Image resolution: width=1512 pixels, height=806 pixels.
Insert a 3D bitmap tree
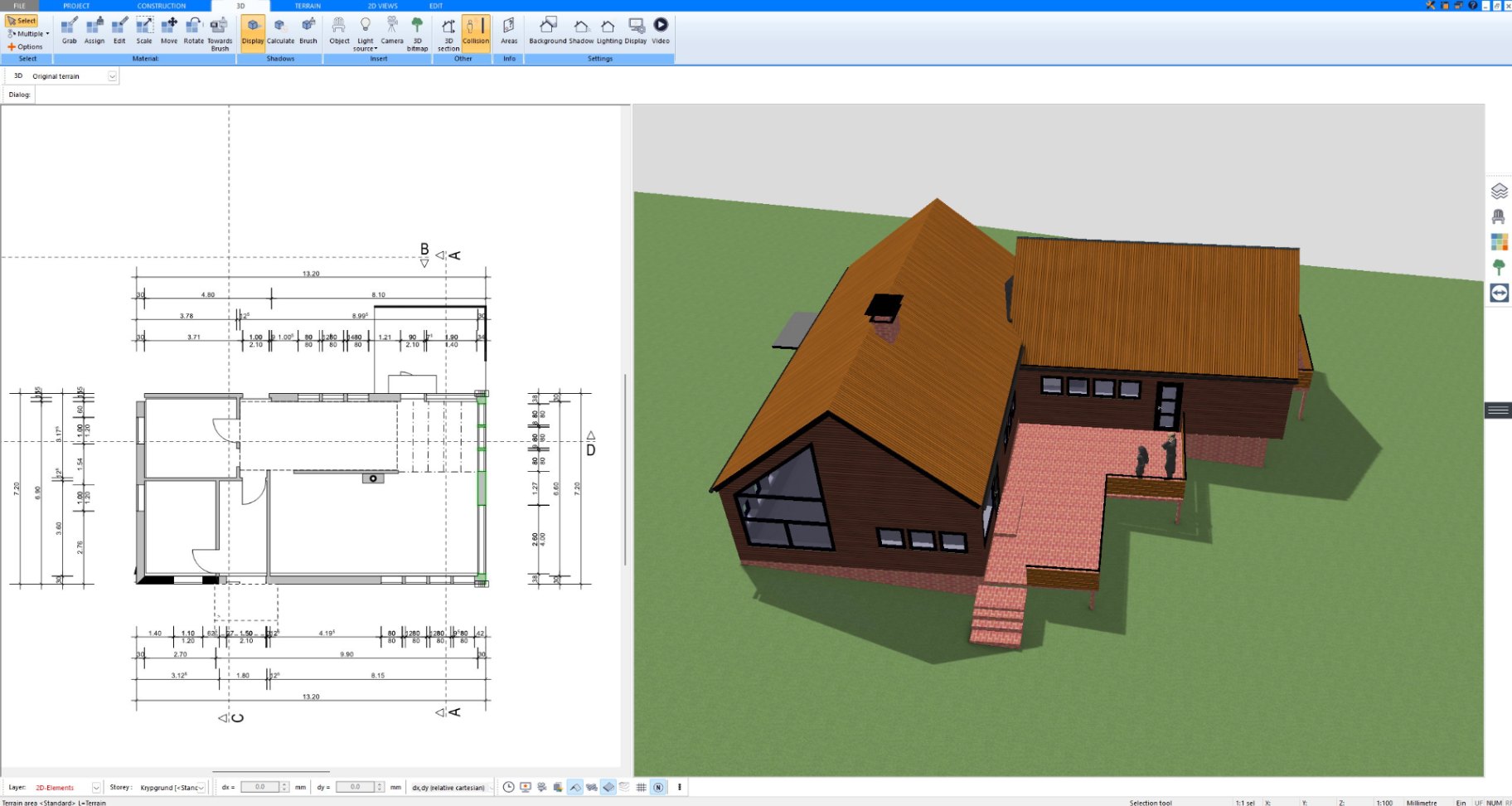pos(417,33)
